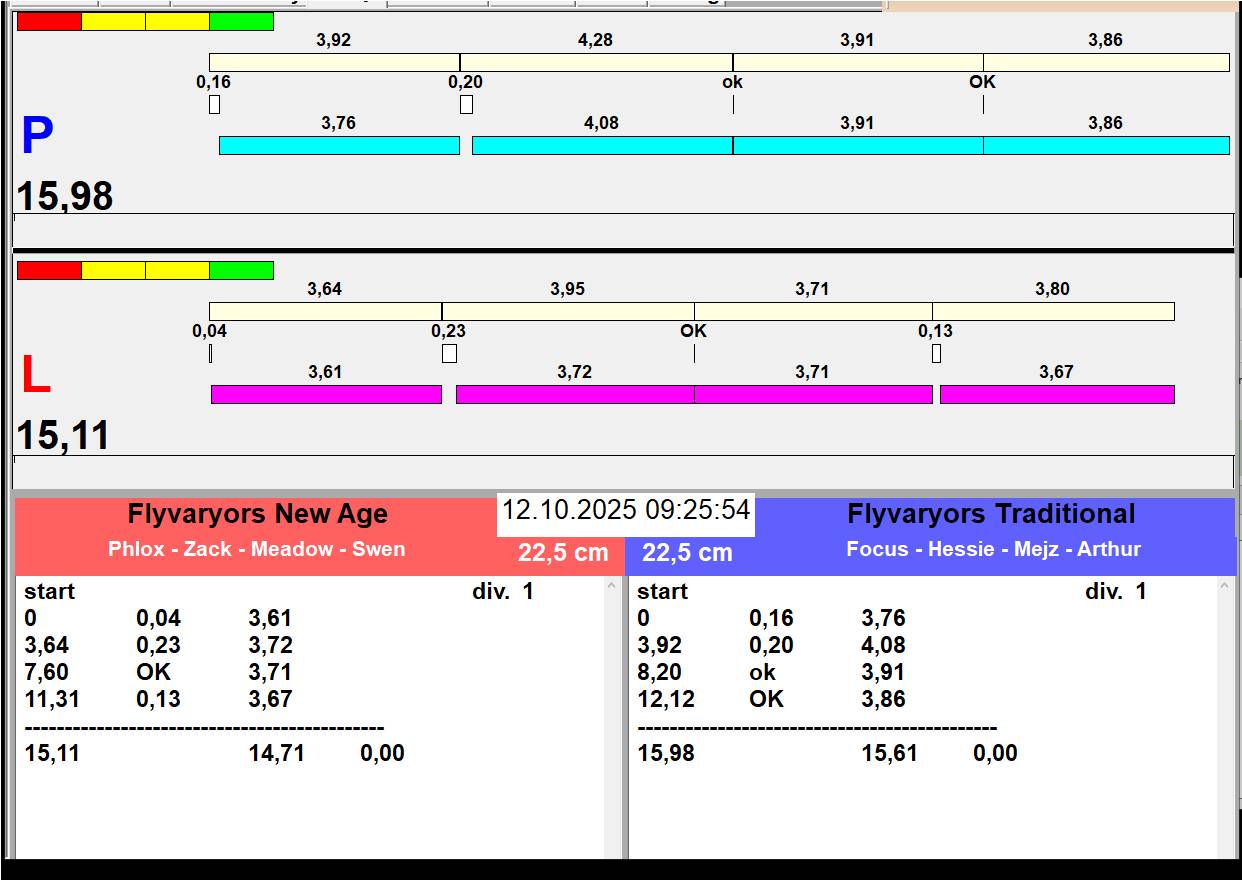Click the empty status field below lane P
1242x880 pixels.
click(622, 229)
